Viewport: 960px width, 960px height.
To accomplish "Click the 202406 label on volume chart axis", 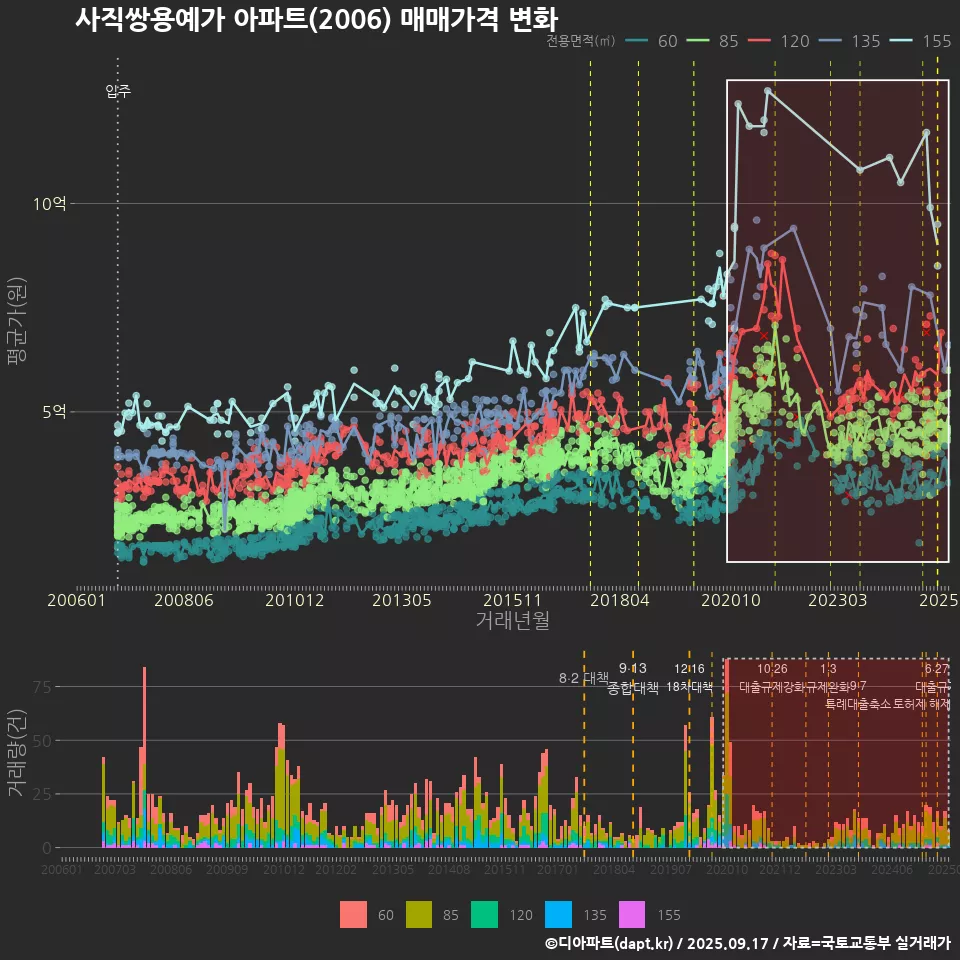I will pos(892,869).
